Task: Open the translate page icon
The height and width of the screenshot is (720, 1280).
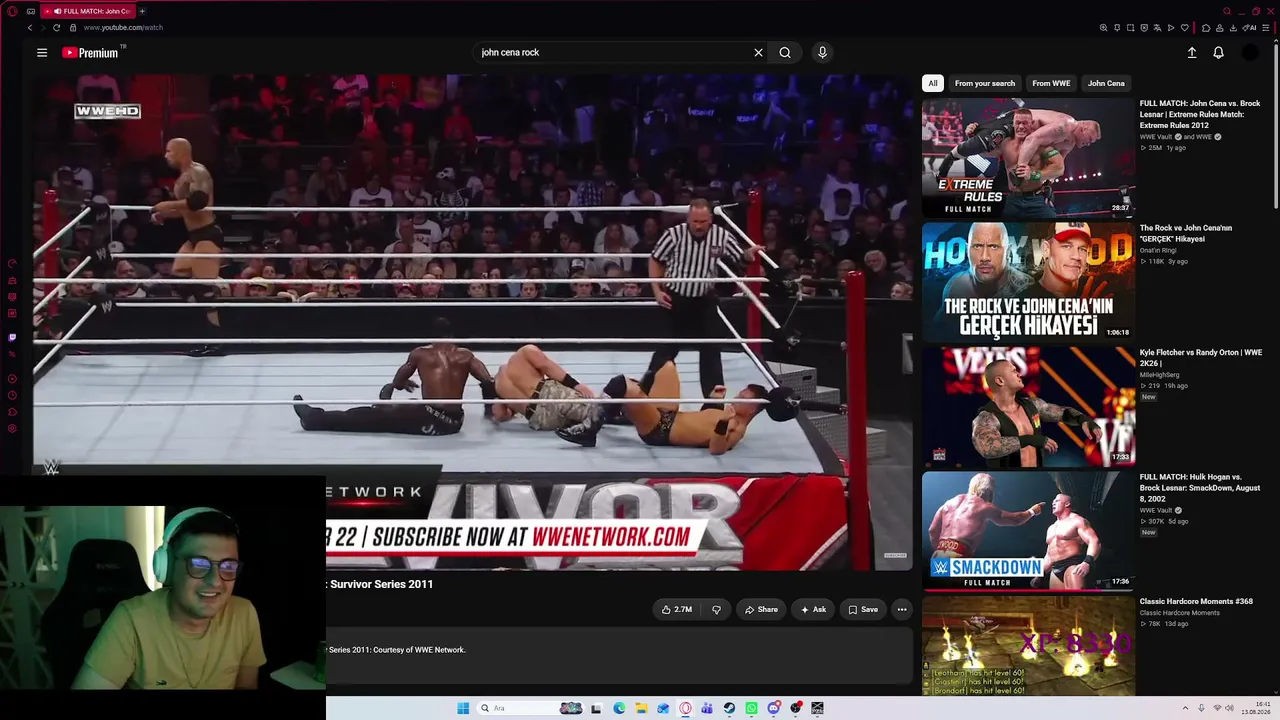Action: point(1158,28)
